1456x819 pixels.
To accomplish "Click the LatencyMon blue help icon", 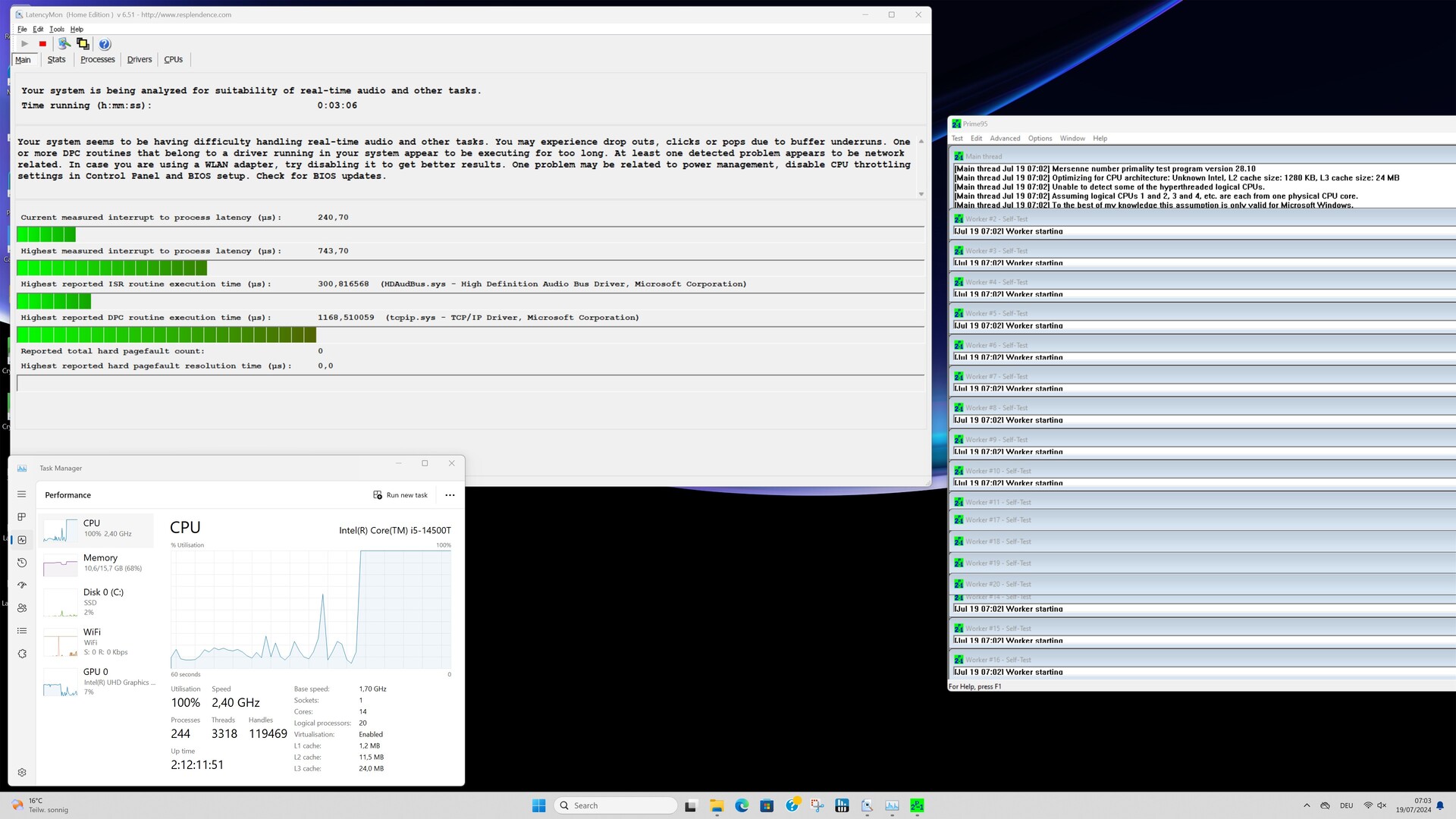I will click(x=105, y=44).
